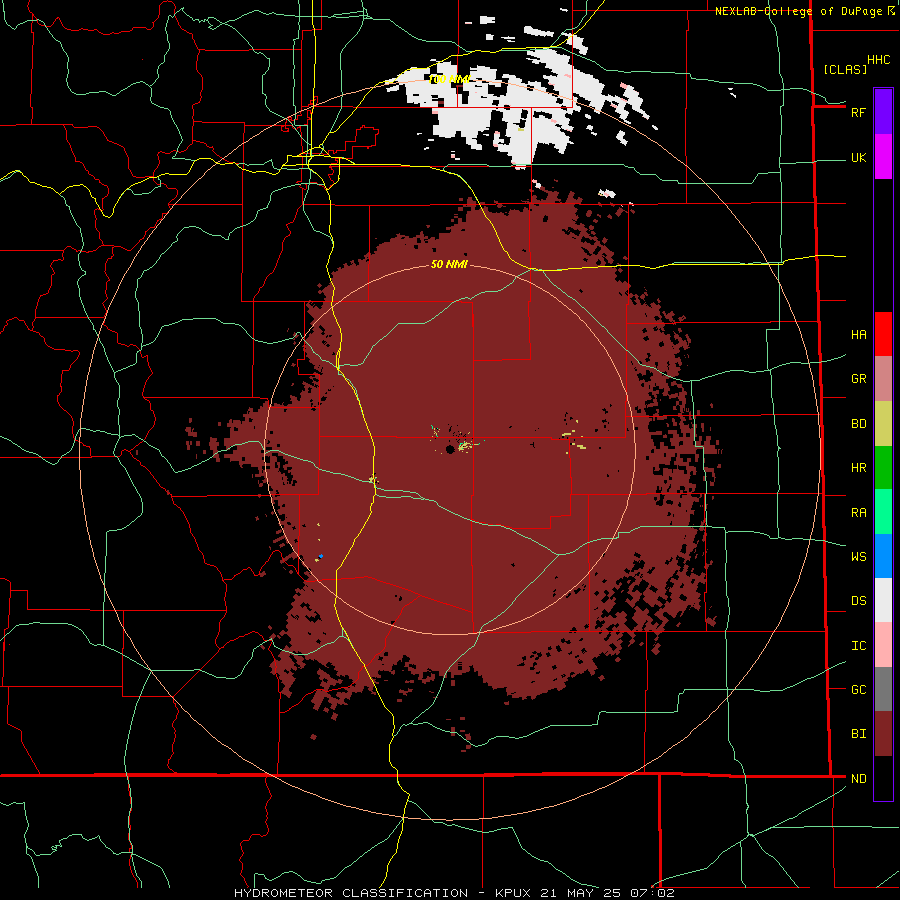Viewport: 900px width, 900px height.
Task: Click the GR legend label
Action: [858, 379]
